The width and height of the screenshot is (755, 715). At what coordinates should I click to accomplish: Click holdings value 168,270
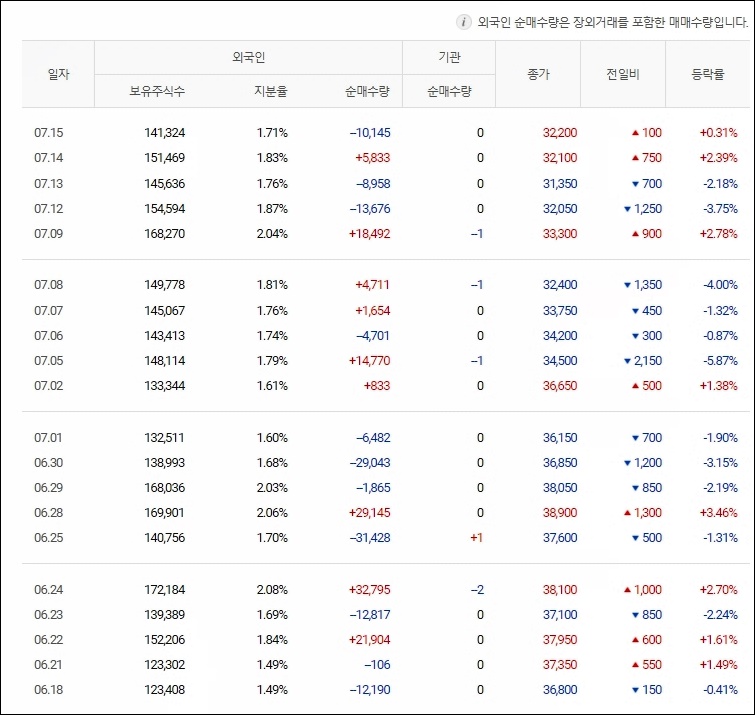165,234
